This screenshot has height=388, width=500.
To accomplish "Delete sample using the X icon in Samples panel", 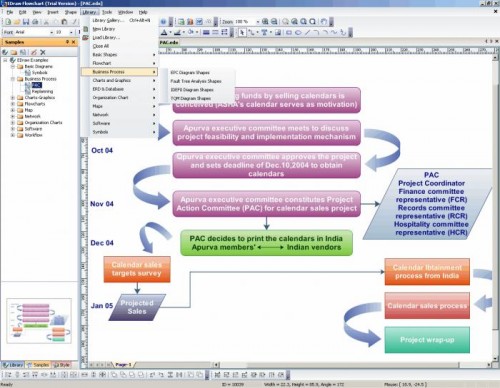I will [x=43, y=52].
